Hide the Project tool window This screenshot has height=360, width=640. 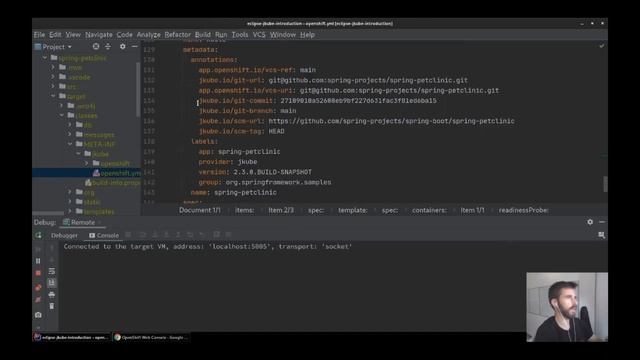click(x=135, y=47)
